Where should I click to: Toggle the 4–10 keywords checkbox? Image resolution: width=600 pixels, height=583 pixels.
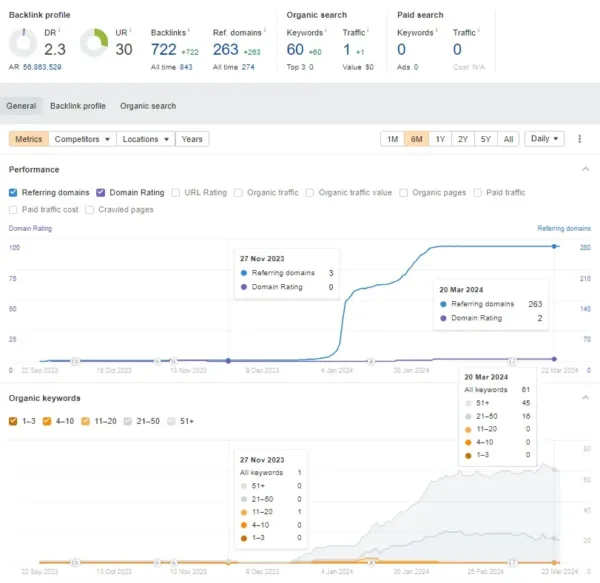point(47,421)
